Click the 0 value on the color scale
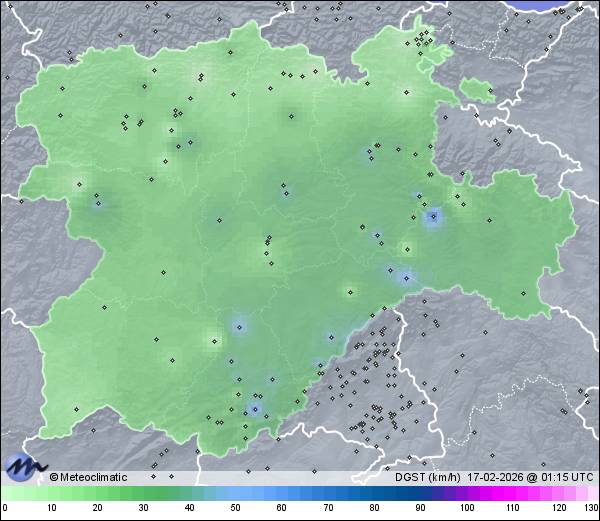Screen dimensions: 600x521 pos(4,508)
